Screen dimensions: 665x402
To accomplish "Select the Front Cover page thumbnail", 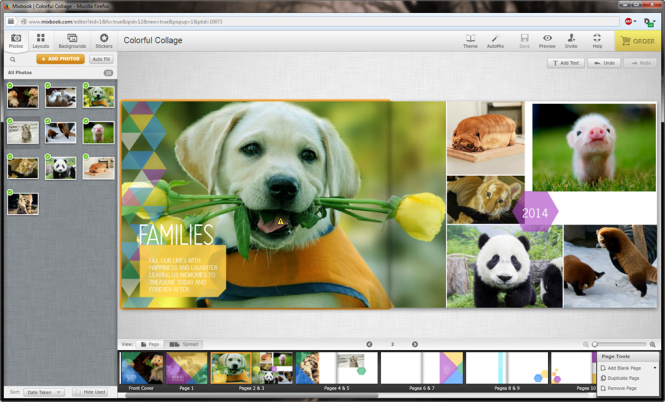I will [x=142, y=368].
